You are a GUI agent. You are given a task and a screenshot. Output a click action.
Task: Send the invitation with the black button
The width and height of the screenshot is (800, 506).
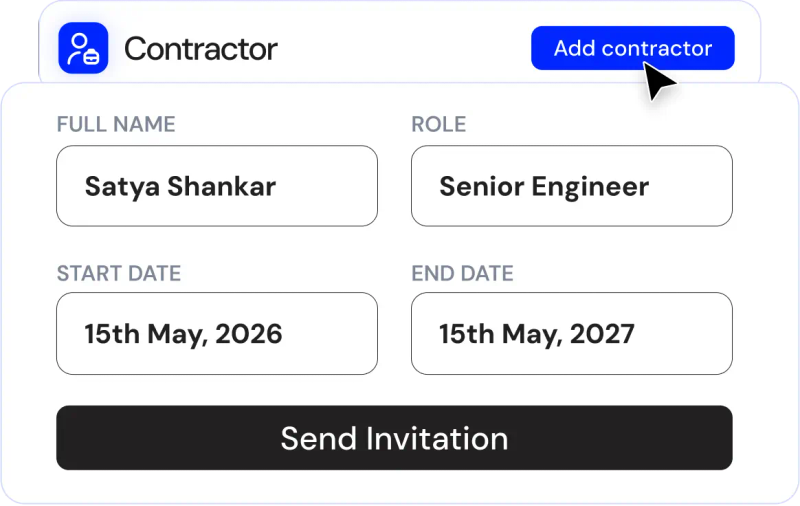[x=394, y=438]
